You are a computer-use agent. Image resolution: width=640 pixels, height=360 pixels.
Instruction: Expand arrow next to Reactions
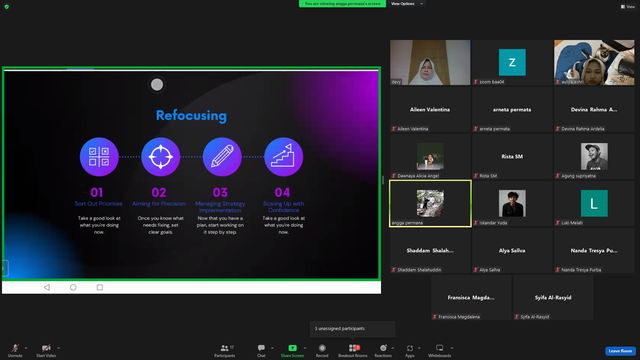point(393,348)
